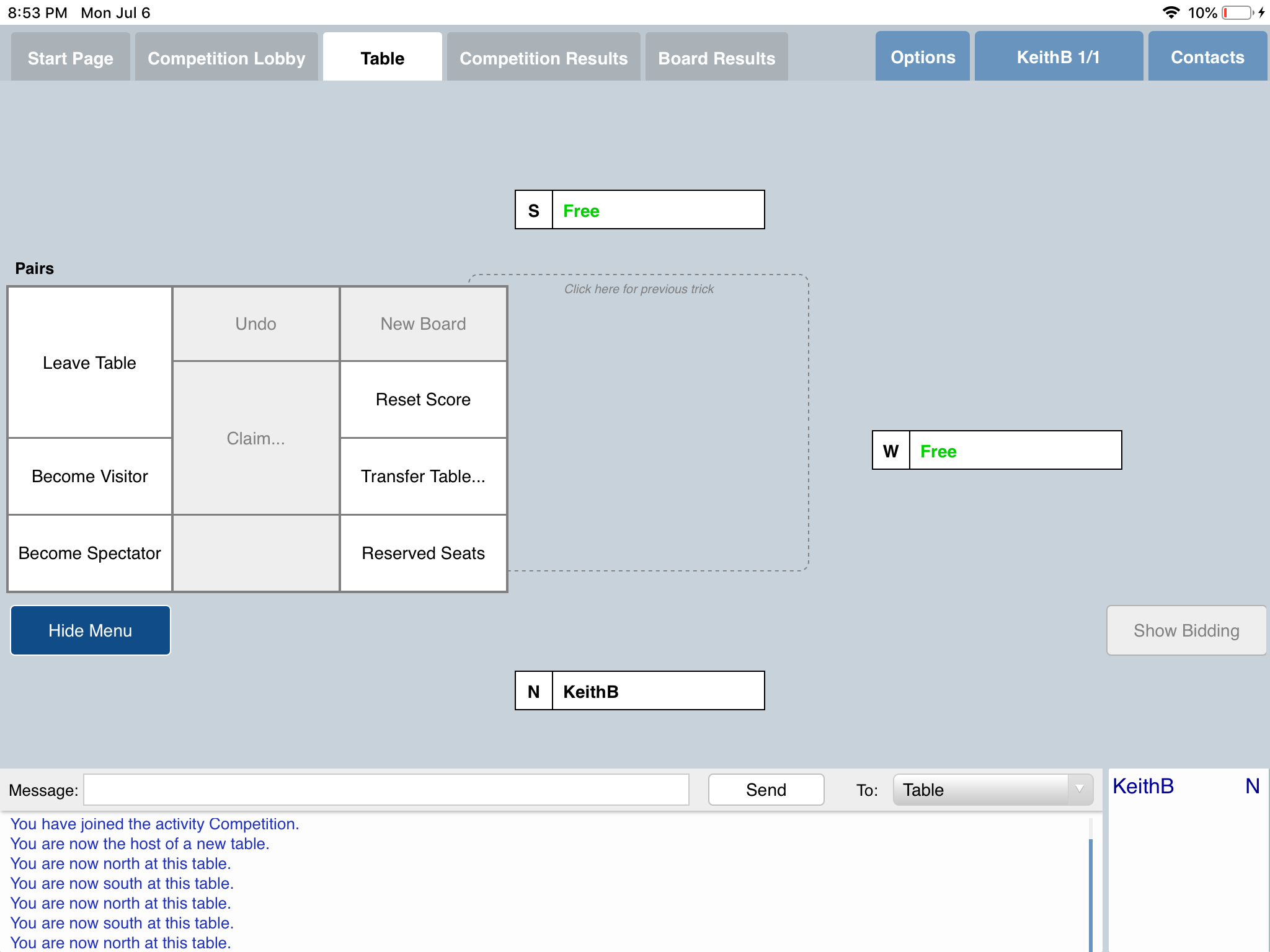Image resolution: width=1270 pixels, height=952 pixels.
Task: Take the free West seat
Action: 1015,451
